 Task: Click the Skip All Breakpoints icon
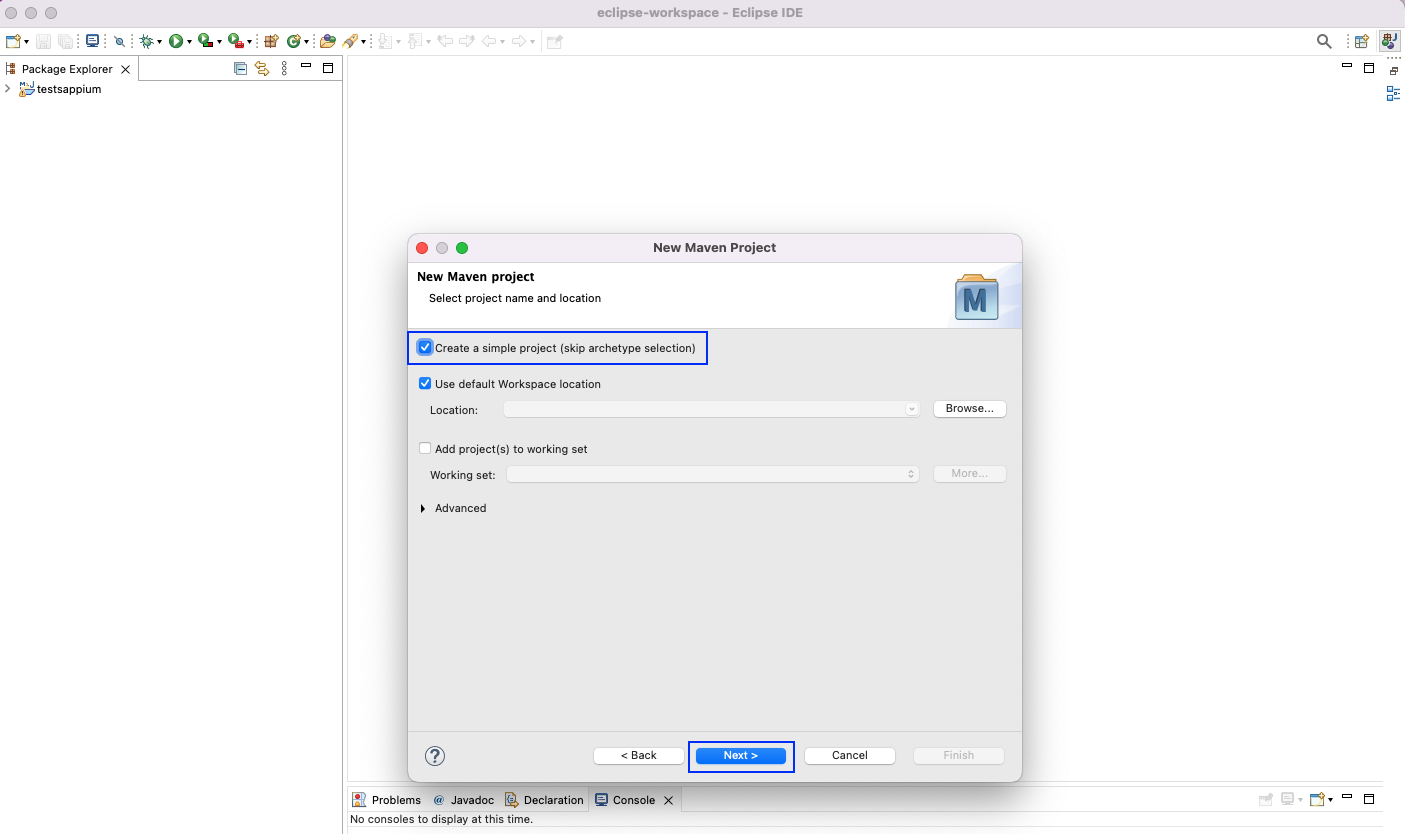[x=119, y=41]
